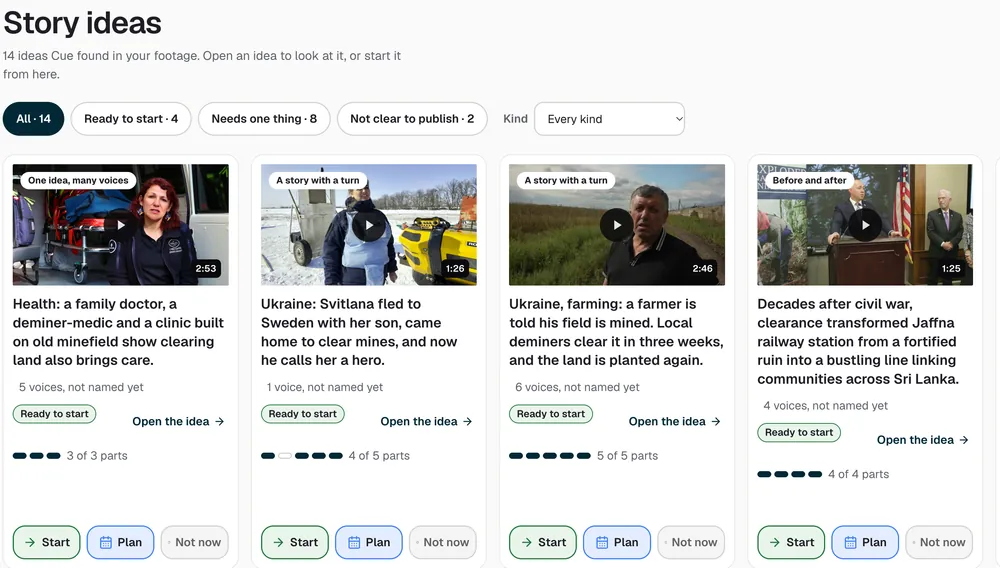Viewport: 1000px width, 568px height.
Task: Click 6 voices, not named yet
Action: point(577,387)
